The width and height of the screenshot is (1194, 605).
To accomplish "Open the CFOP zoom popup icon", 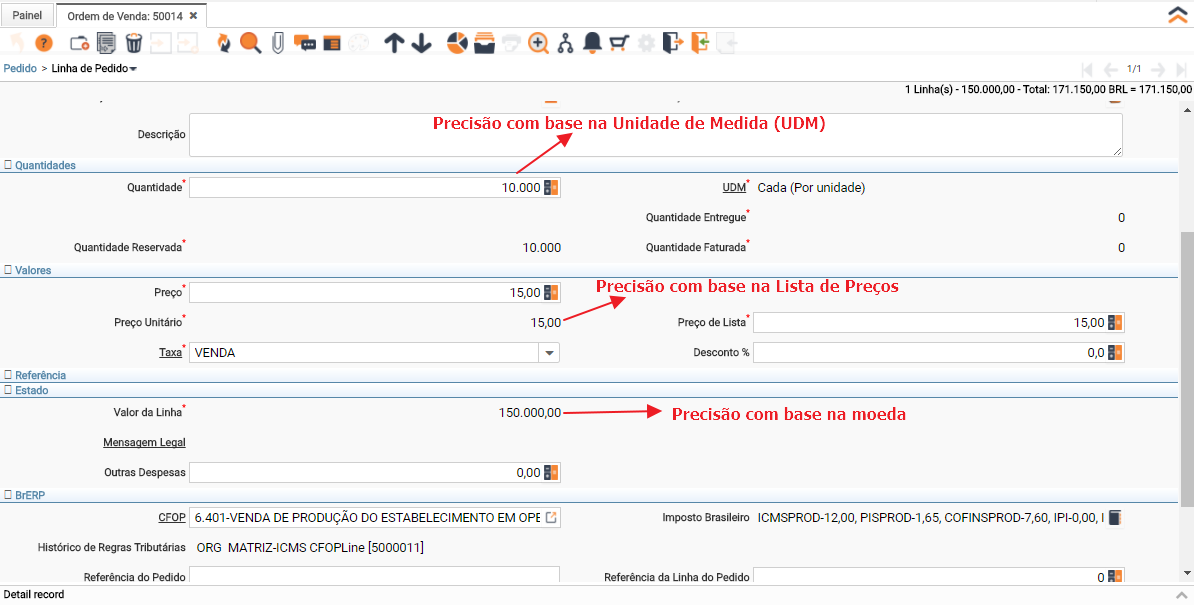I will tap(551, 517).
